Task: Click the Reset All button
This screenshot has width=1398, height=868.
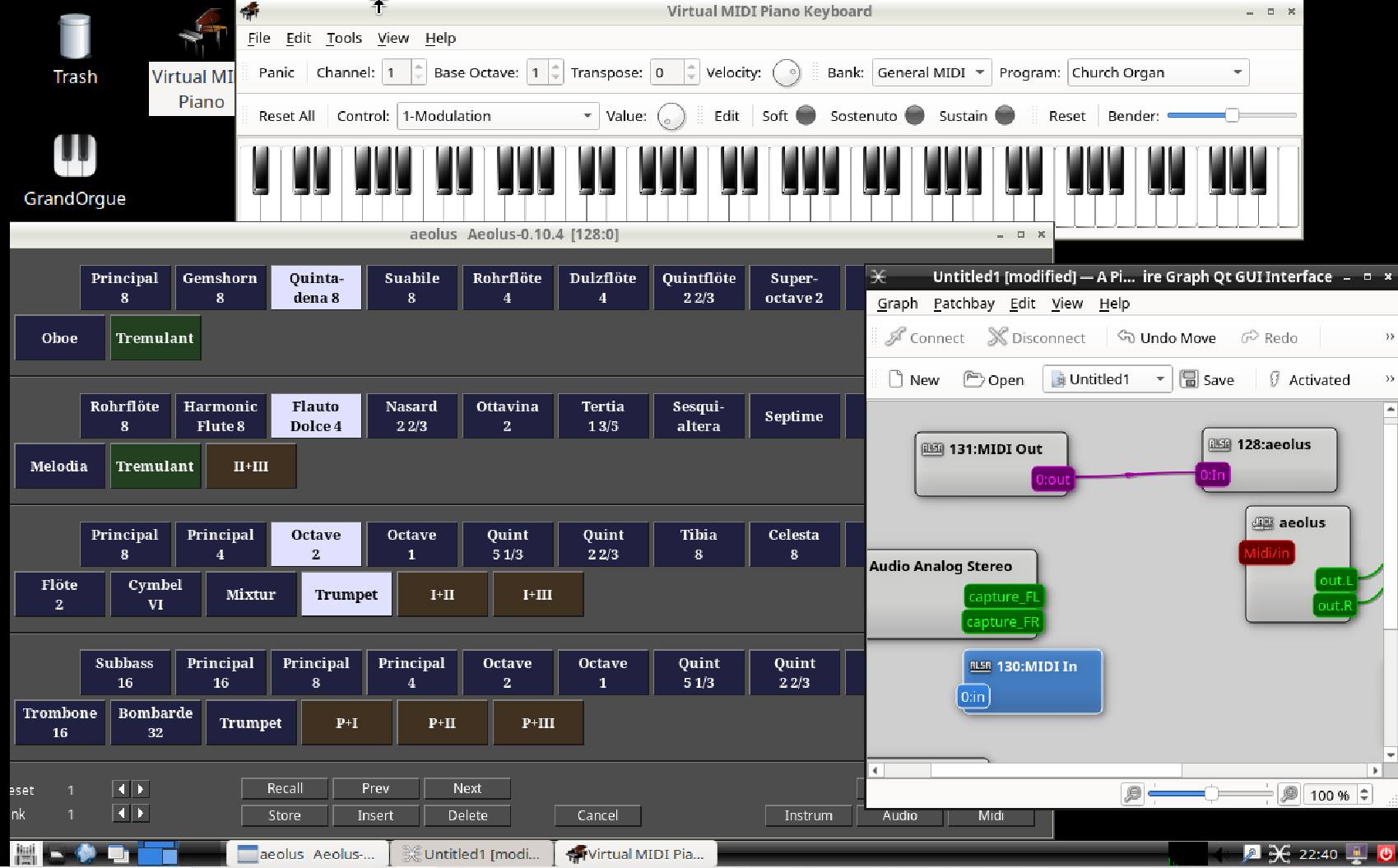Action: [286, 116]
